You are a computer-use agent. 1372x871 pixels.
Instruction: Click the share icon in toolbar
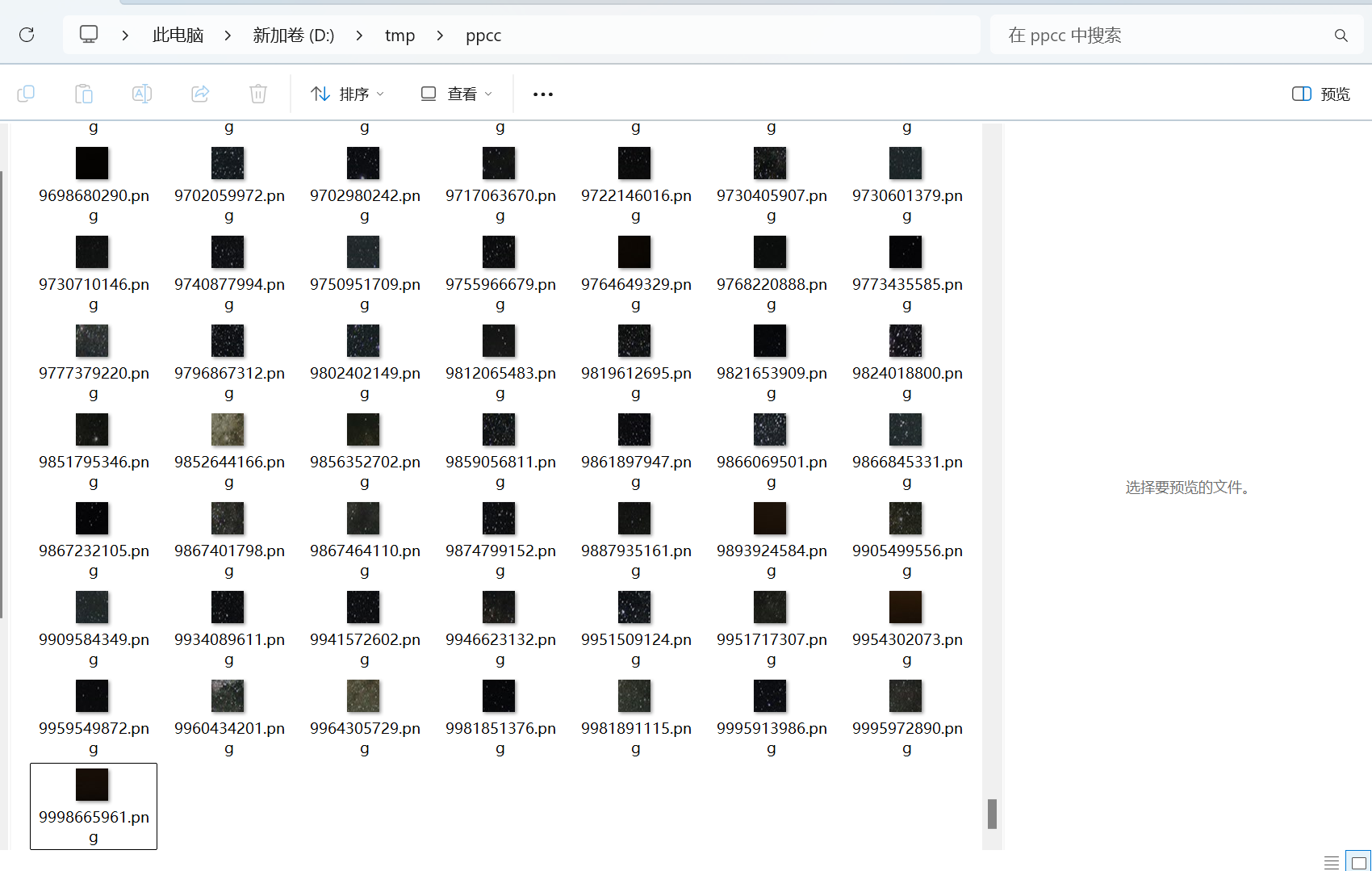click(x=200, y=94)
